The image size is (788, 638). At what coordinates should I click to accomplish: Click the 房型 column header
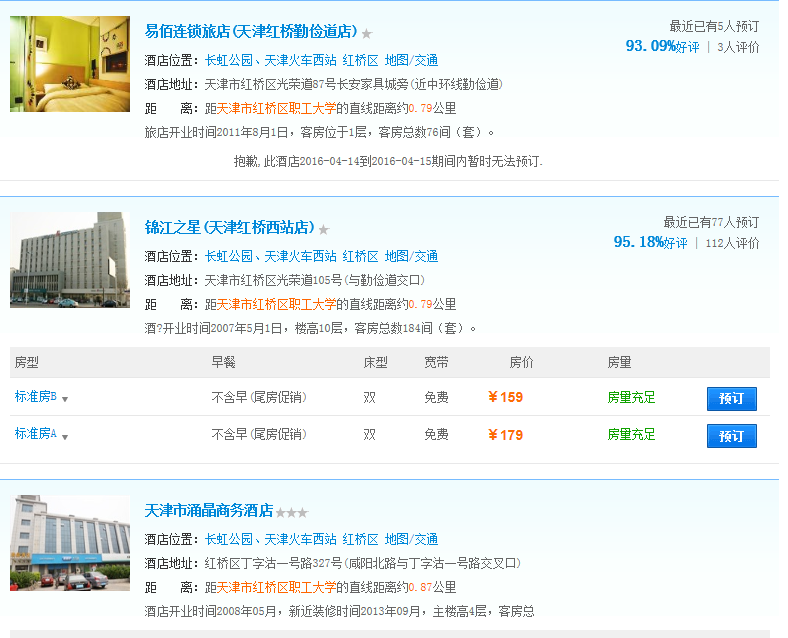coord(27,362)
